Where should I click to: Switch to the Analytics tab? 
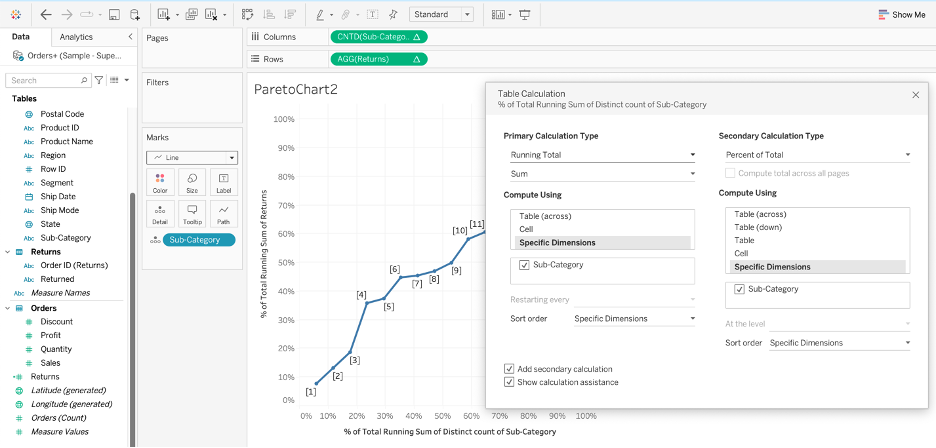[76, 37]
